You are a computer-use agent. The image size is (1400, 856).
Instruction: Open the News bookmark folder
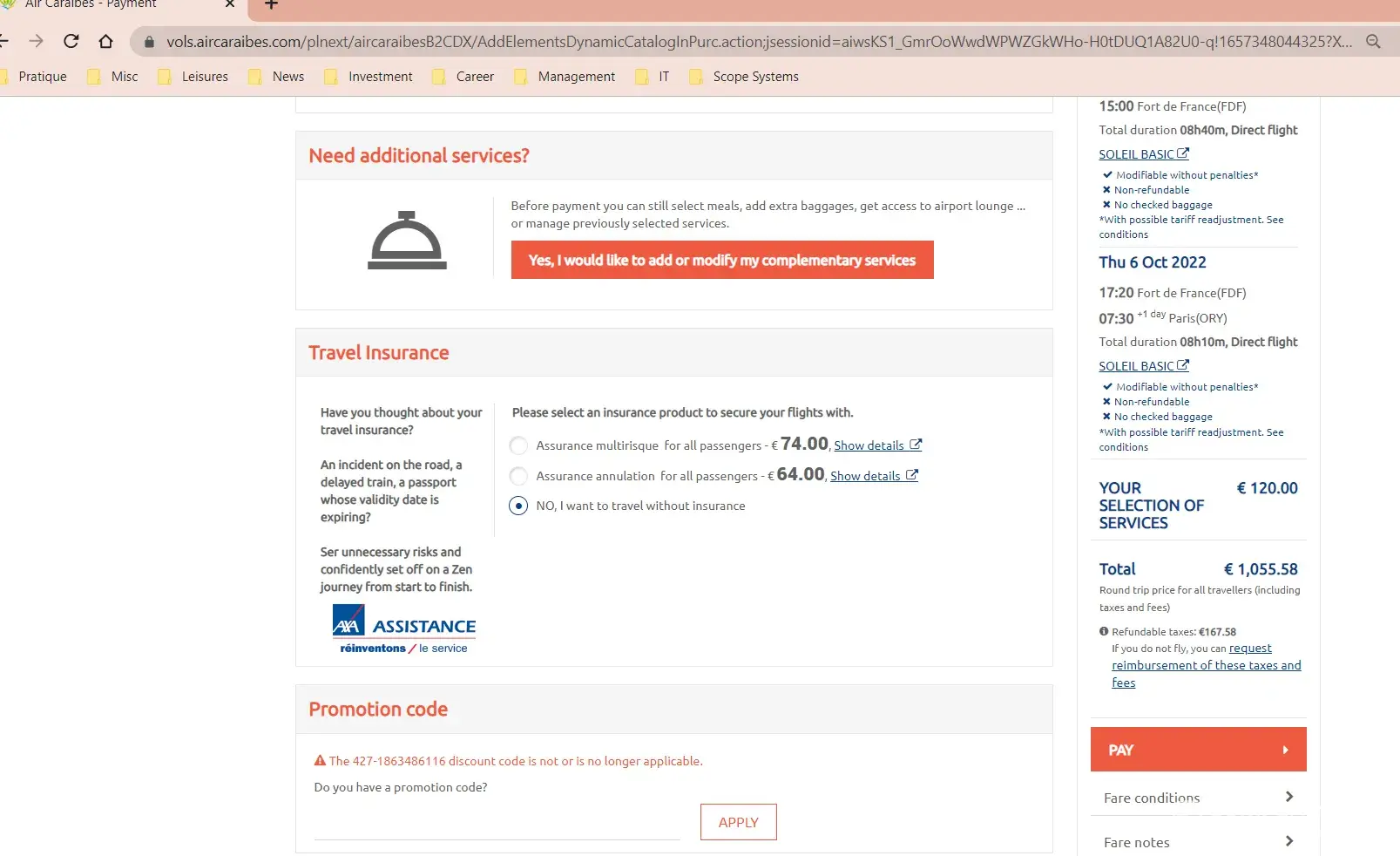point(276,77)
